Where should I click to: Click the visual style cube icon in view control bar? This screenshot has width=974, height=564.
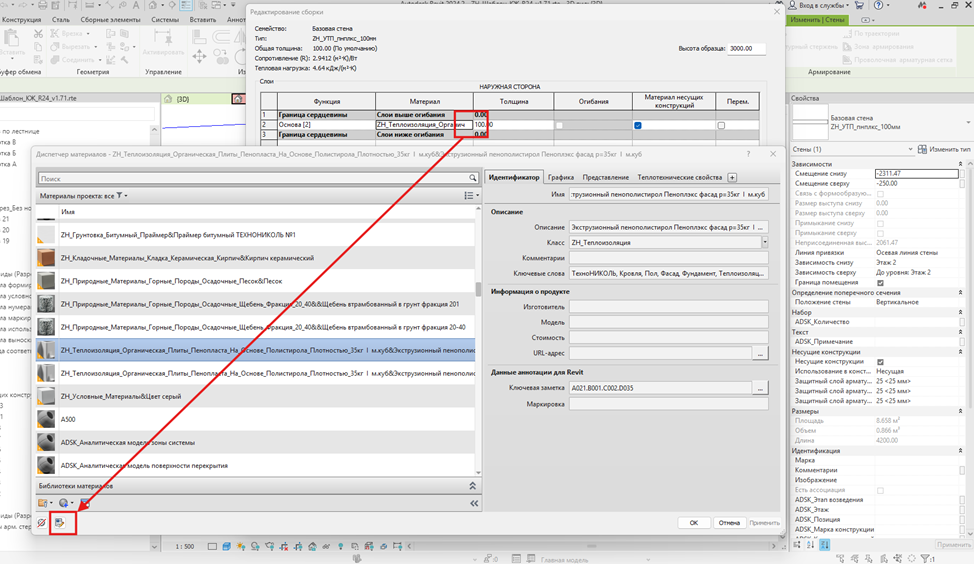pos(226,547)
